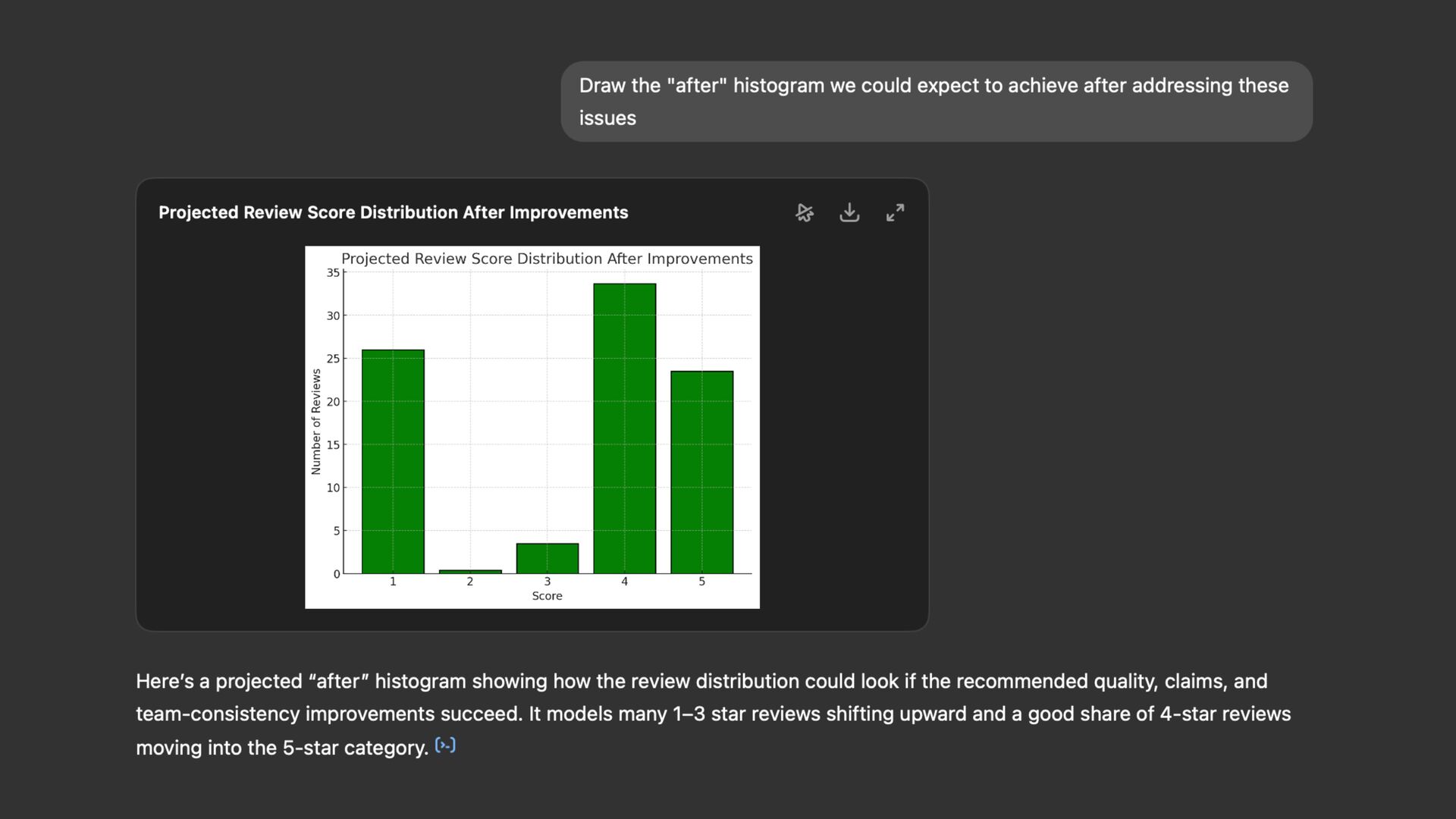1456x819 pixels.
Task: Open the code analysis citation icon
Action: click(445, 745)
